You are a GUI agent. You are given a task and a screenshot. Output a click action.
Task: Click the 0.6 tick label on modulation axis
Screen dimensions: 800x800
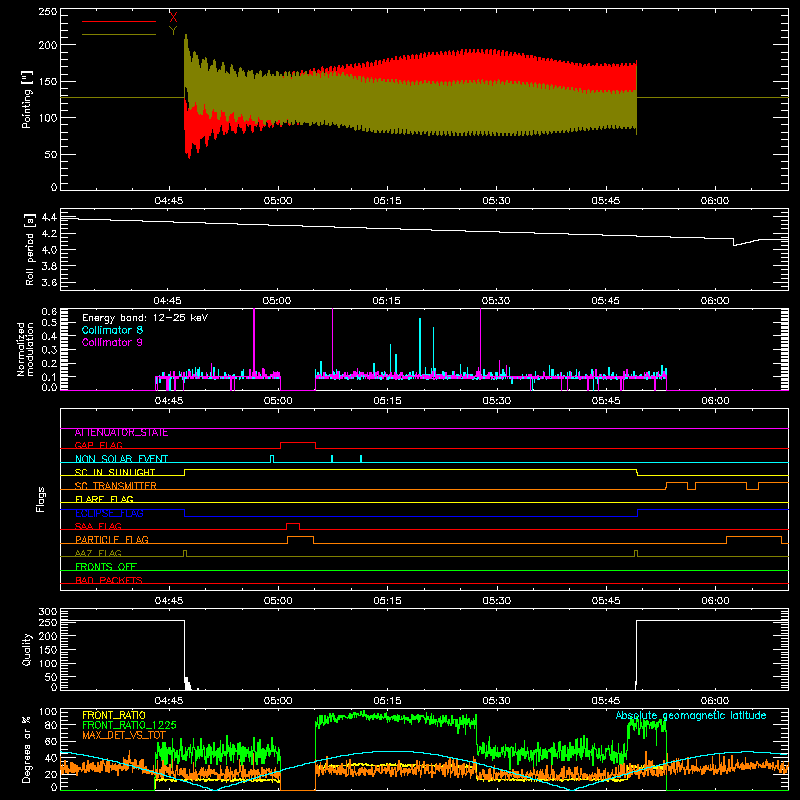pos(49,312)
